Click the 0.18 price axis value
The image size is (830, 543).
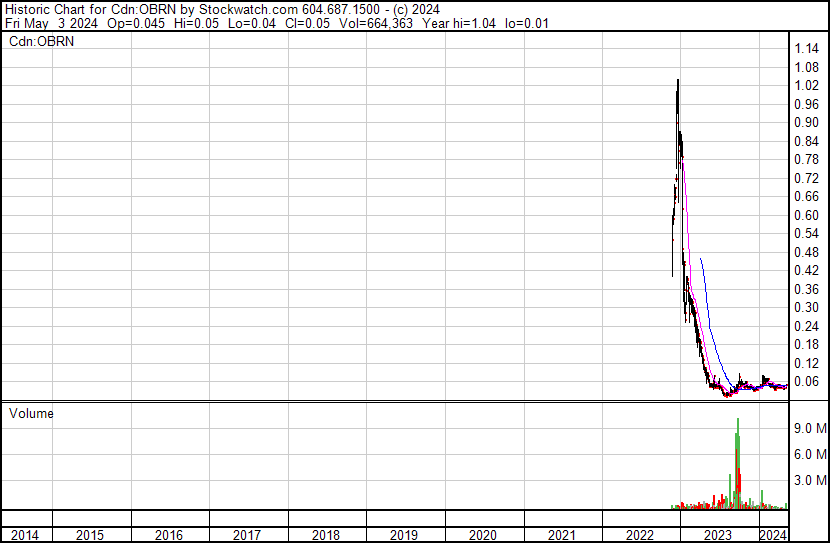(x=807, y=345)
